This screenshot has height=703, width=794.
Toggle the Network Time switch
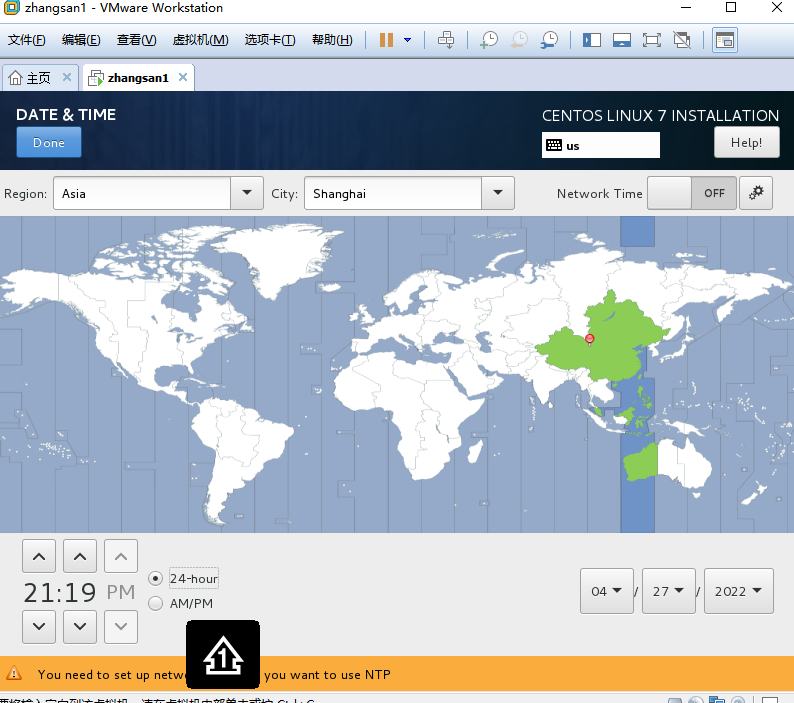pos(692,193)
